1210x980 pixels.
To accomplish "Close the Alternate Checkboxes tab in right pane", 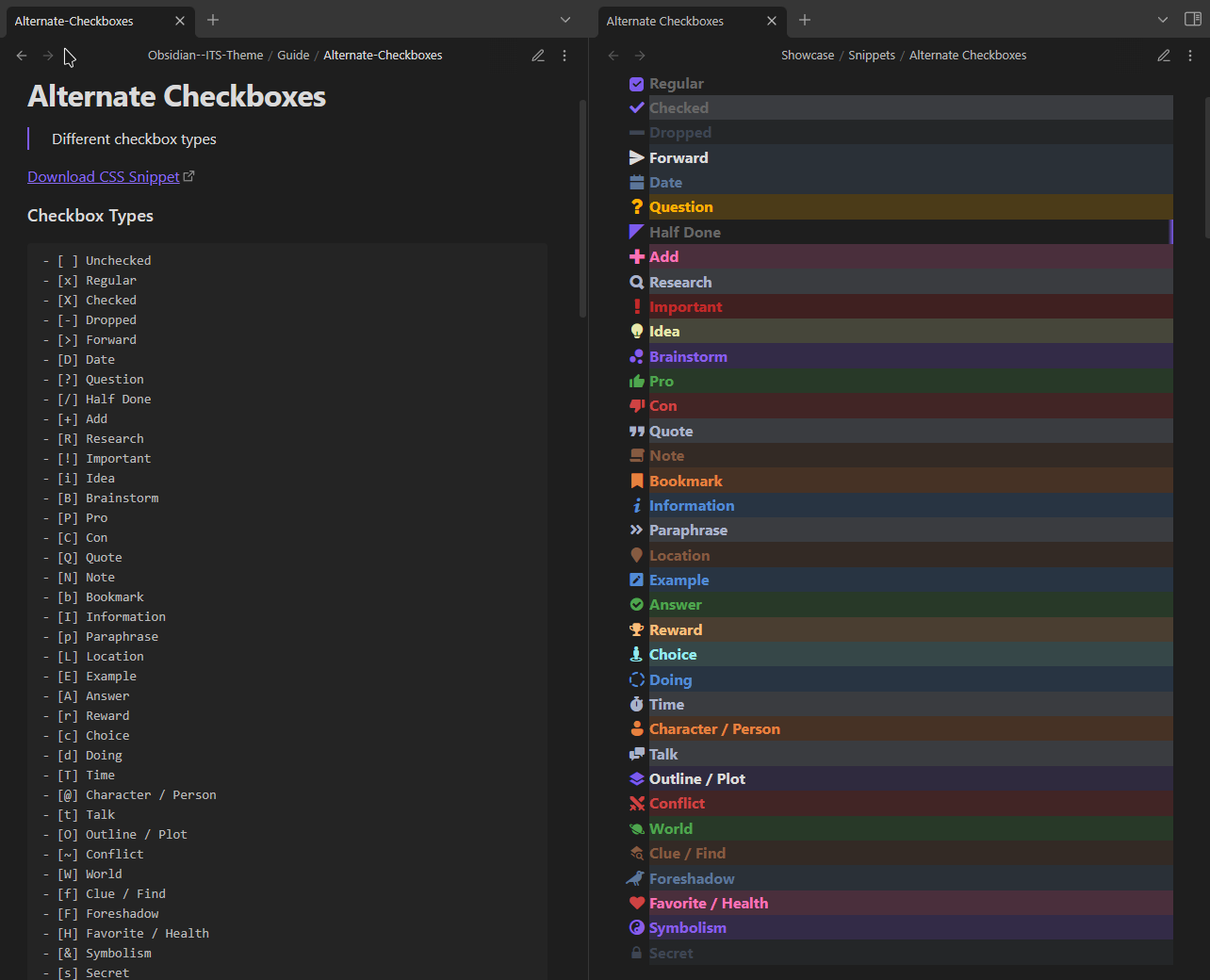I will point(772,21).
